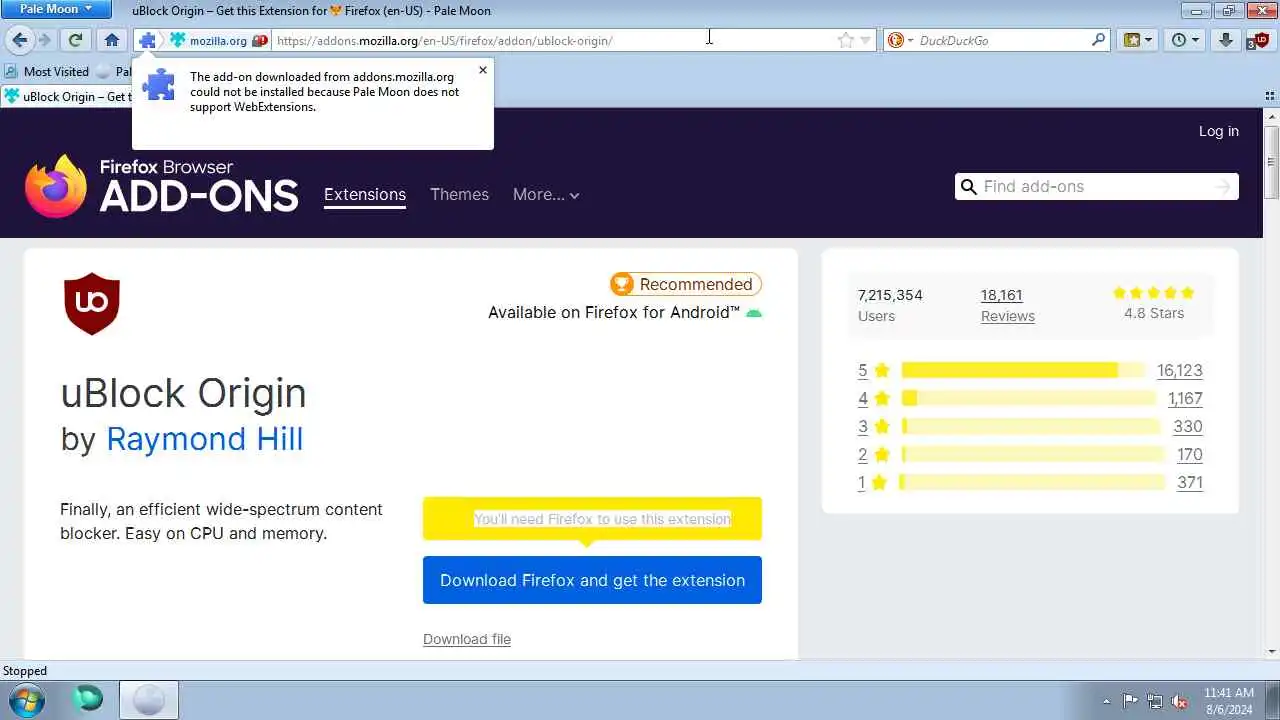Open the Action Center flag icon

point(1130,701)
